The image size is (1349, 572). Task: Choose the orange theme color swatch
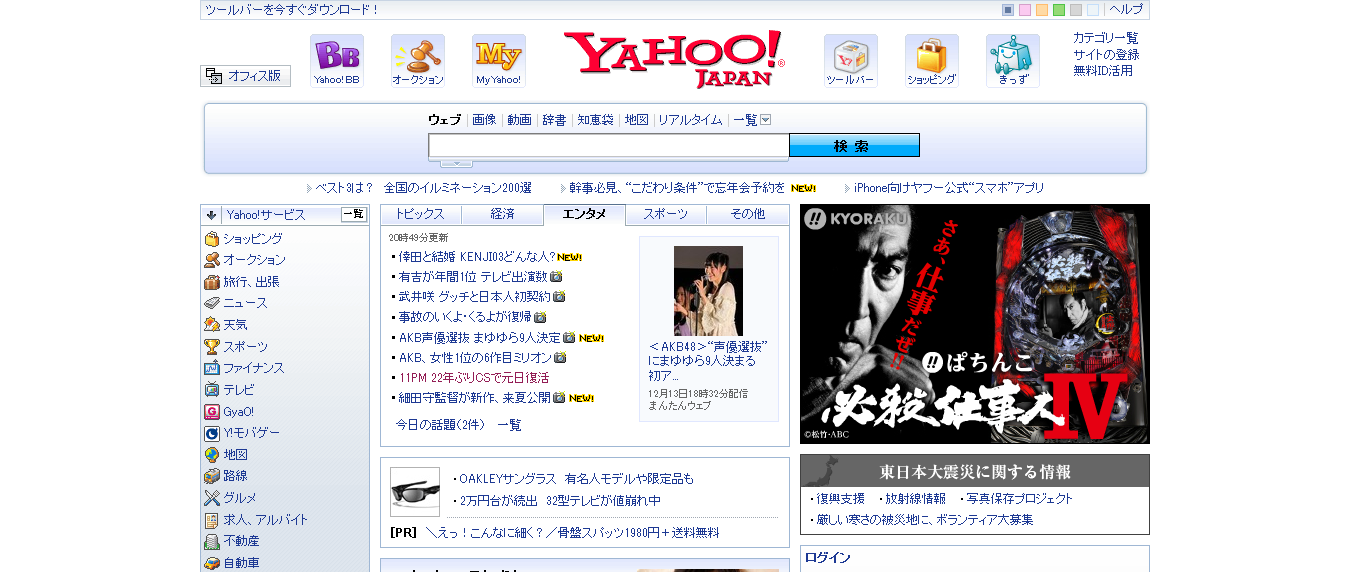[1042, 10]
